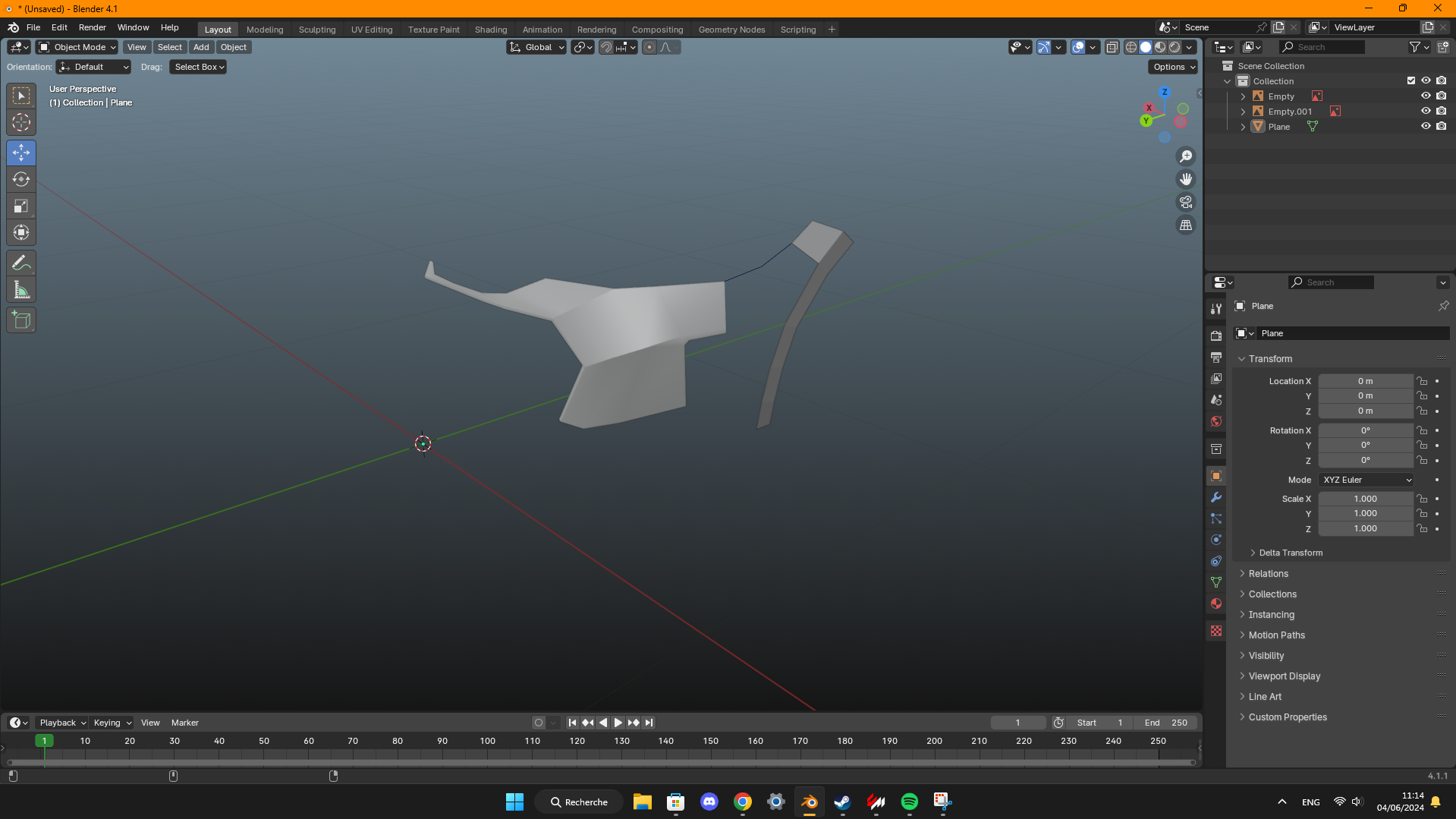
Task: Select the Measure tool
Action: click(x=21, y=290)
